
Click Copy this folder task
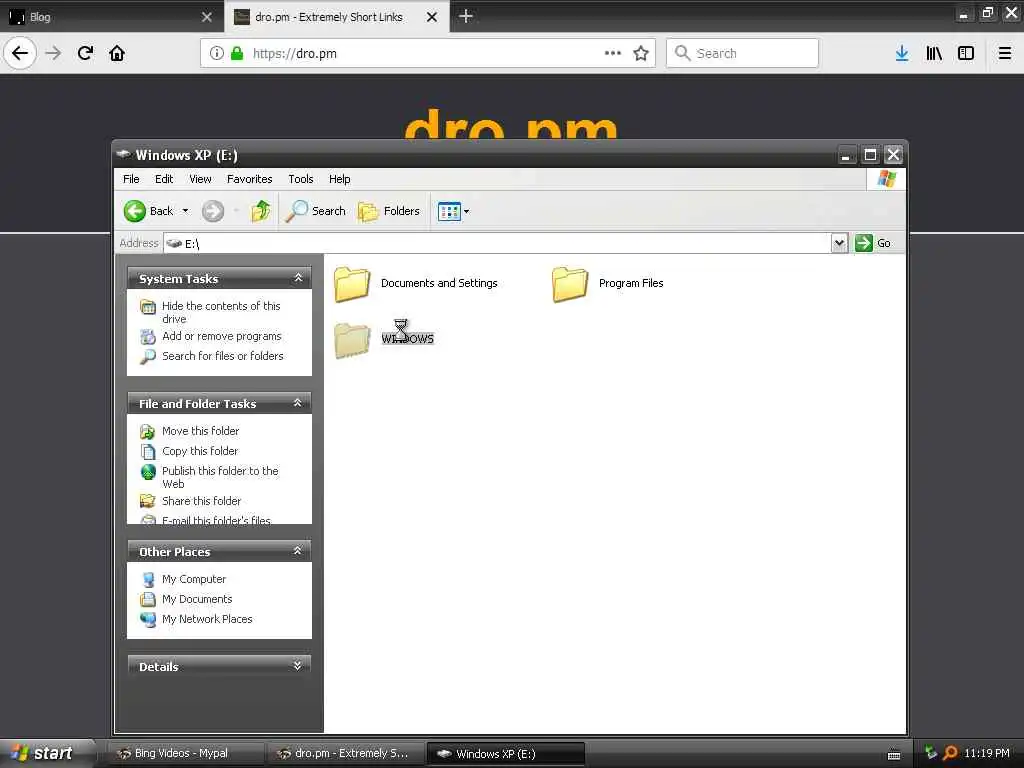click(x=200, y=451)
